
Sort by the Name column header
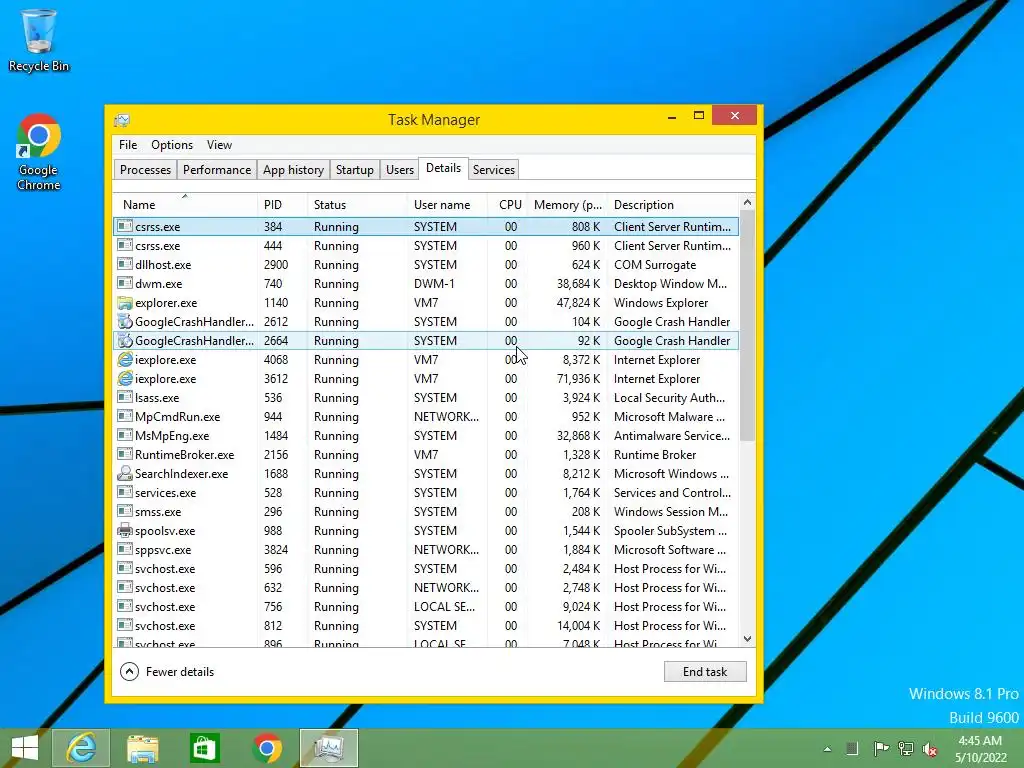point(185,204)
